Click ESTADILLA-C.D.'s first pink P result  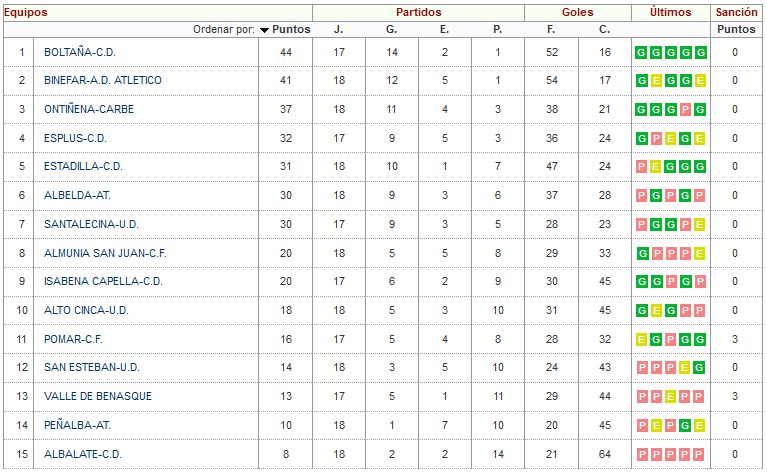[x=641, y=167]
